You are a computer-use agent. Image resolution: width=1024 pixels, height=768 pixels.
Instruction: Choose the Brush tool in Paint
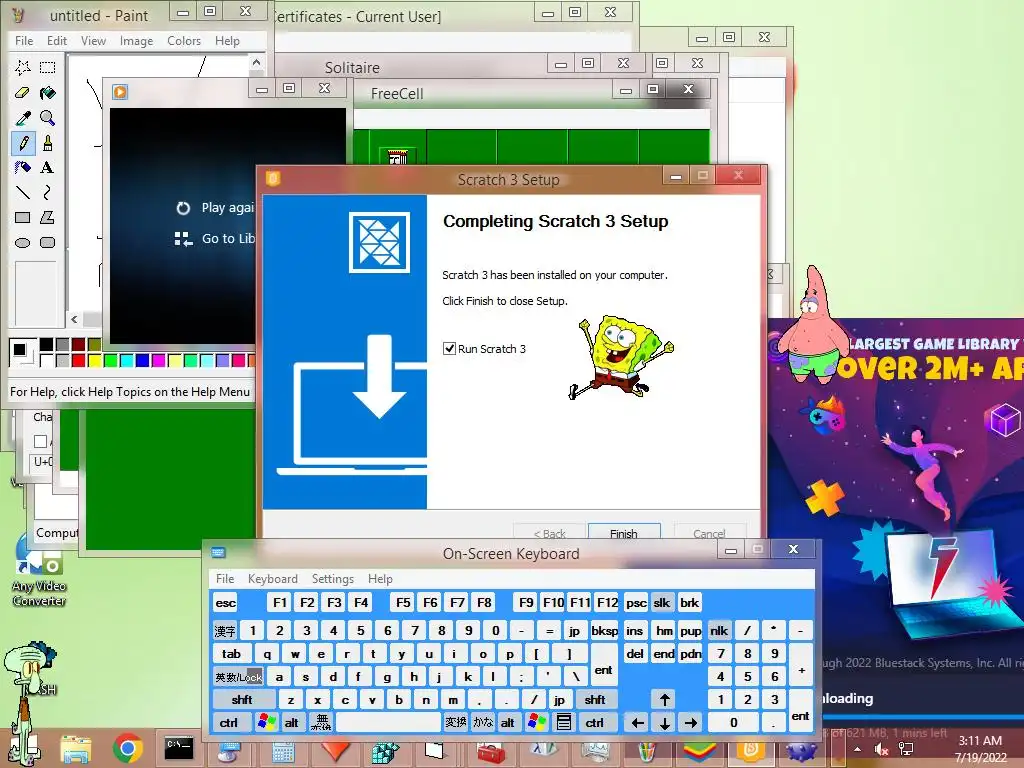[47, 143]
